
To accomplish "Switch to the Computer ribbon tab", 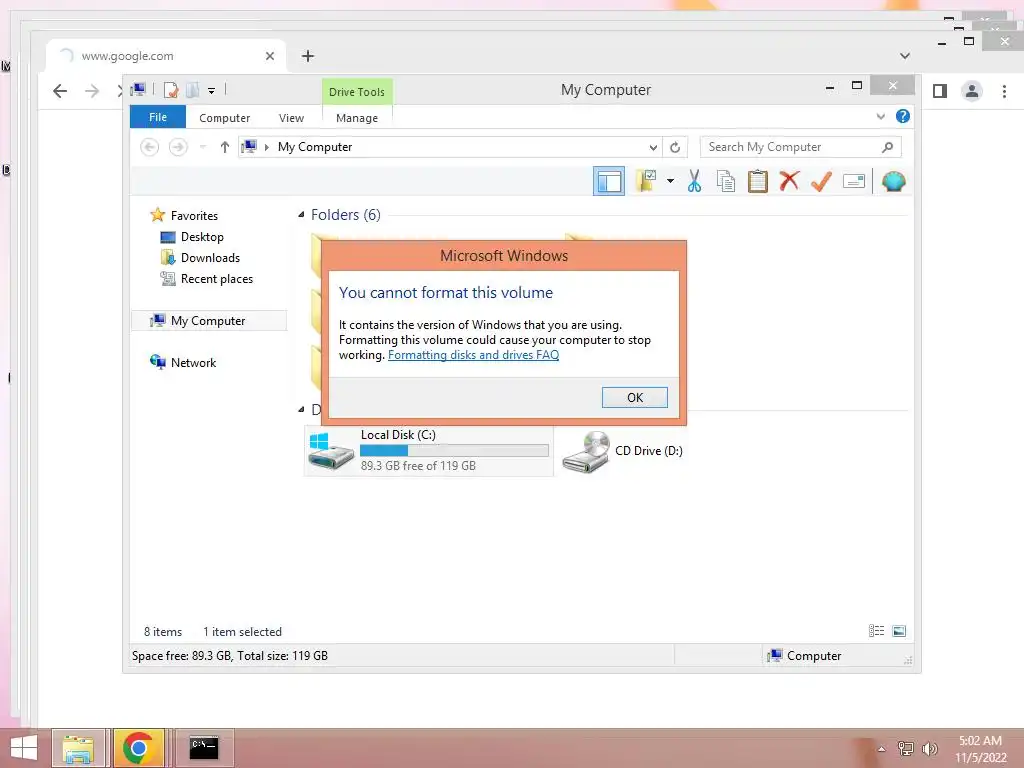I will tap(224, 118).
